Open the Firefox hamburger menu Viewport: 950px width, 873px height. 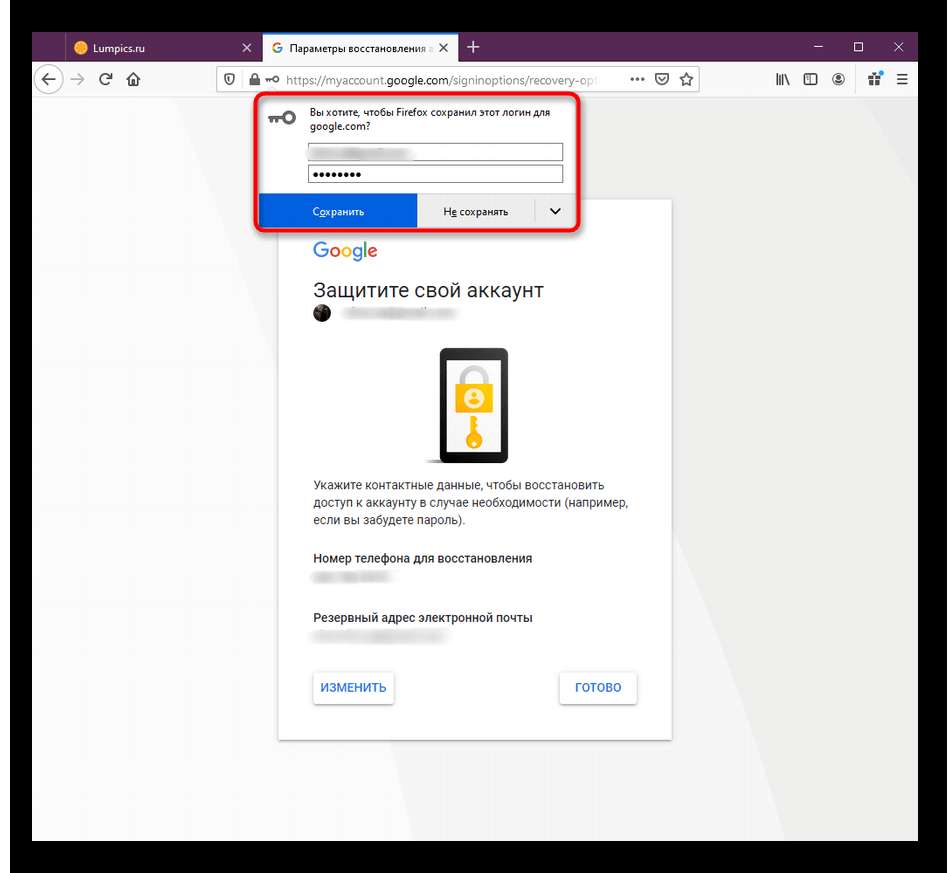pos(902,79)
